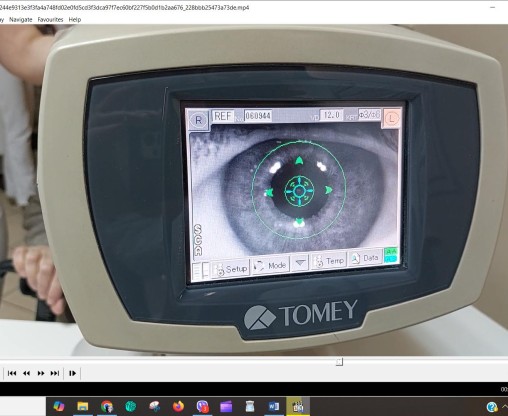Skip to next file in player
Viewport: 508px width, 416px height.
[55, 373]
